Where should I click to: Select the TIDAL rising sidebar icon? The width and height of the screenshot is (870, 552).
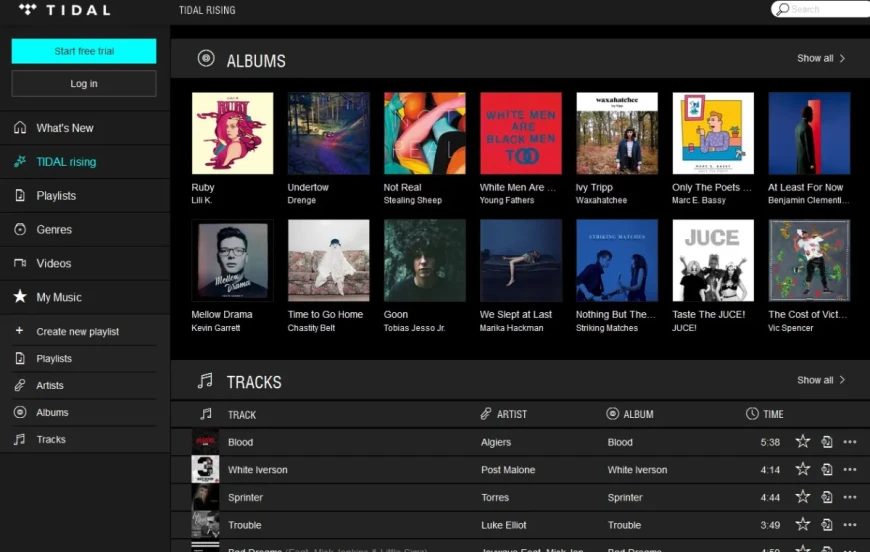point(20,162)
